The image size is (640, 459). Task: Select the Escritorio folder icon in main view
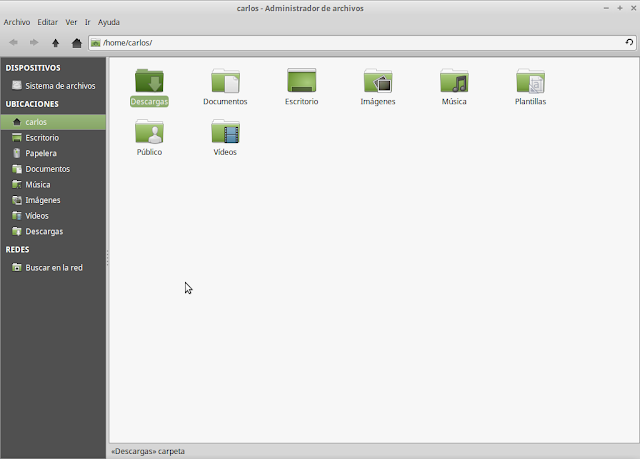tap(302, 80)
